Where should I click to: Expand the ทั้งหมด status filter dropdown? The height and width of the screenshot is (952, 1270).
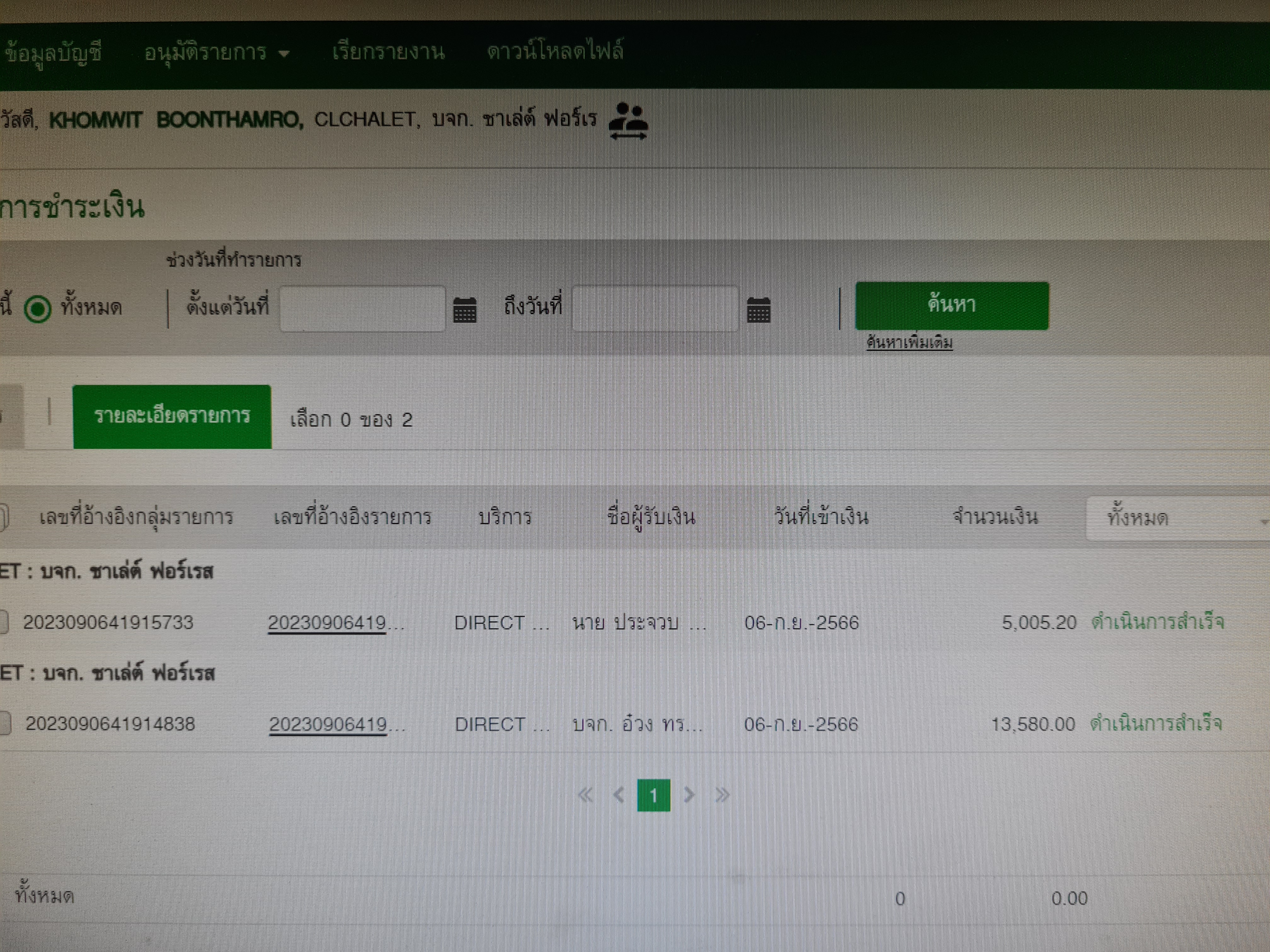(x=1177, y=518)
